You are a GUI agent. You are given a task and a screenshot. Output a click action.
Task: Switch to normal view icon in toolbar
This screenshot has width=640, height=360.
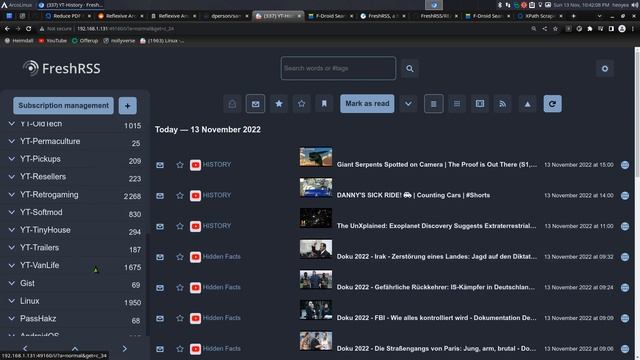[433, 104]
